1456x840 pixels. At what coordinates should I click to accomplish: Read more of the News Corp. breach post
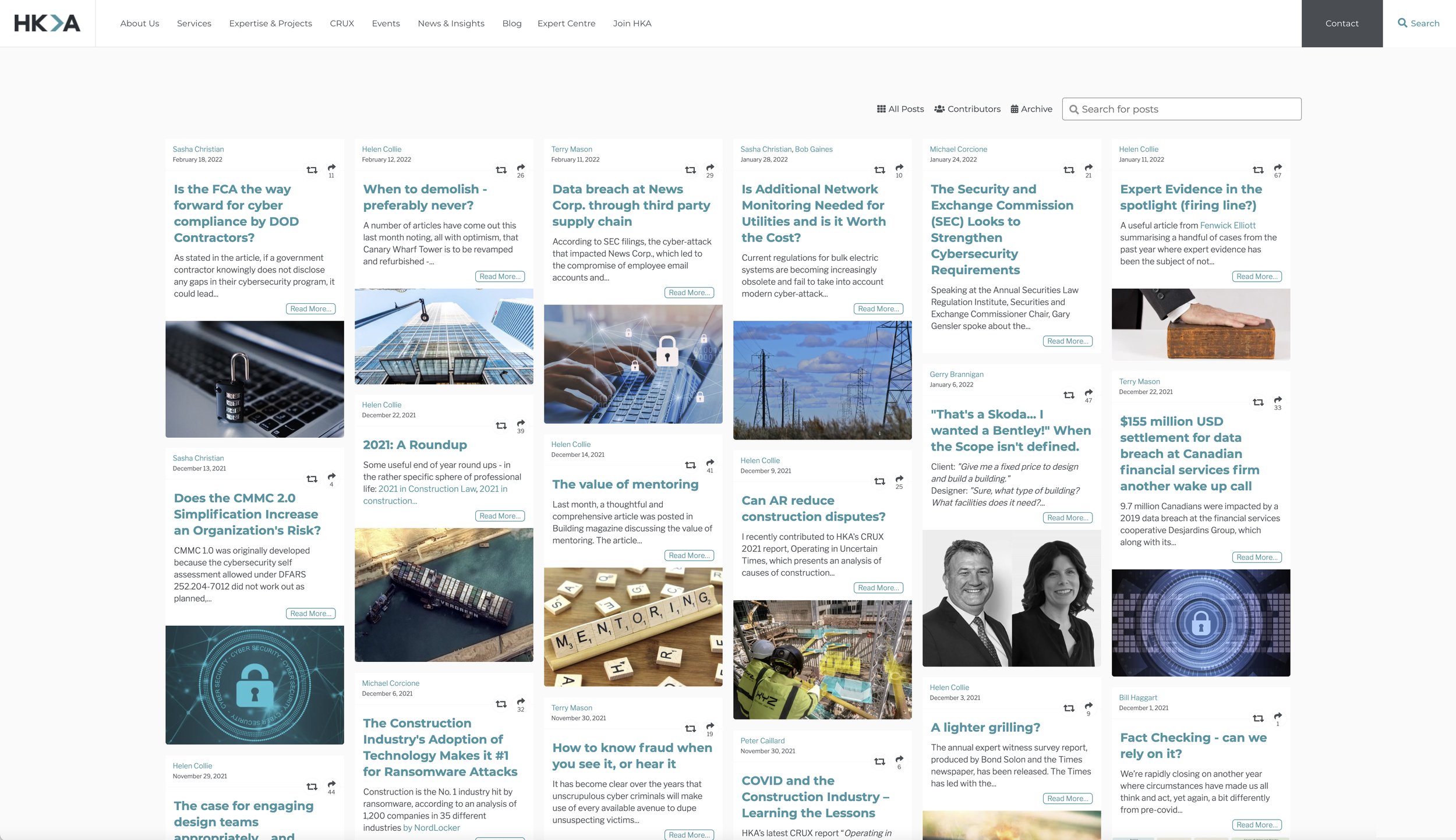689,293
